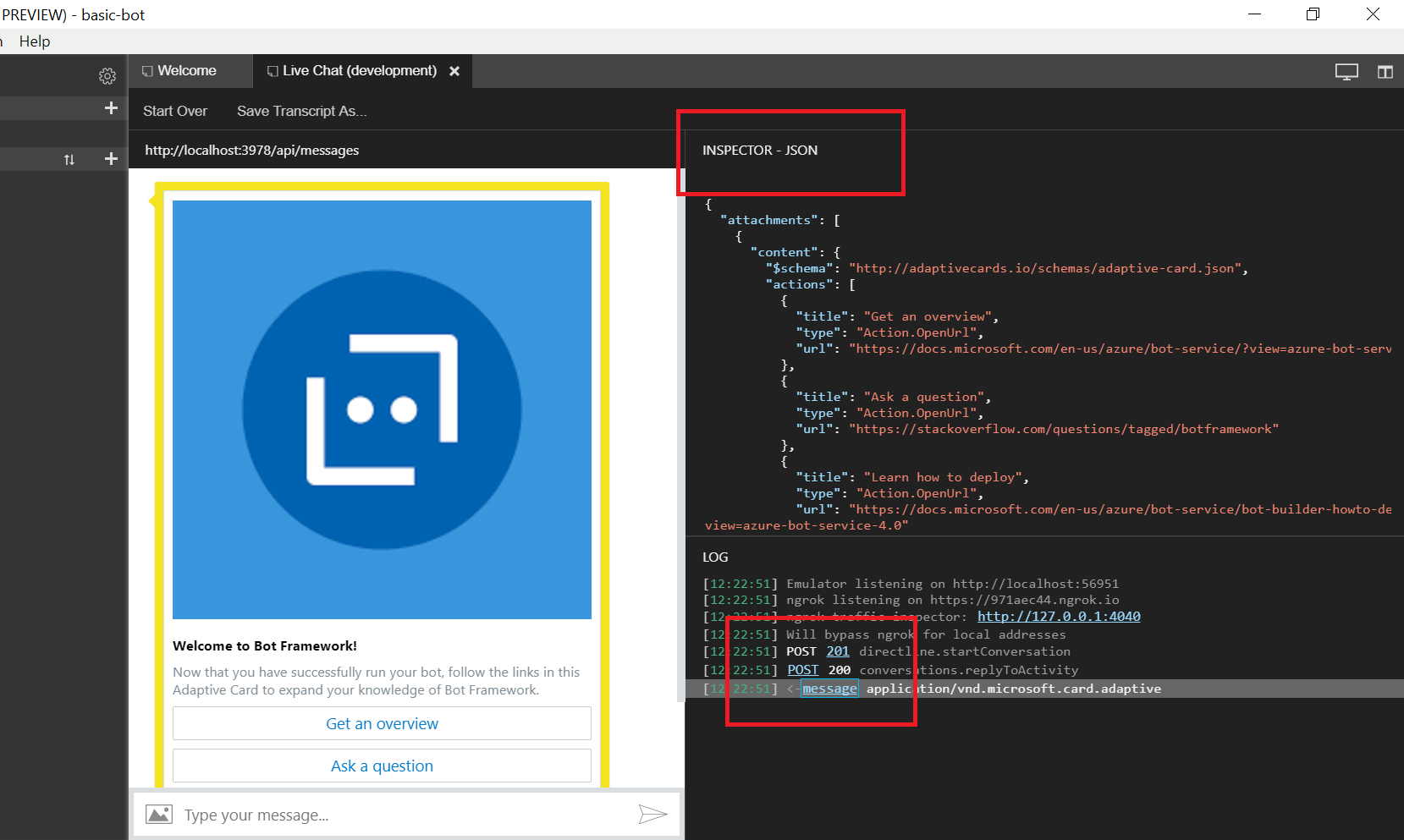Click the plus icon beside sort arrows

tap(111, 159)
